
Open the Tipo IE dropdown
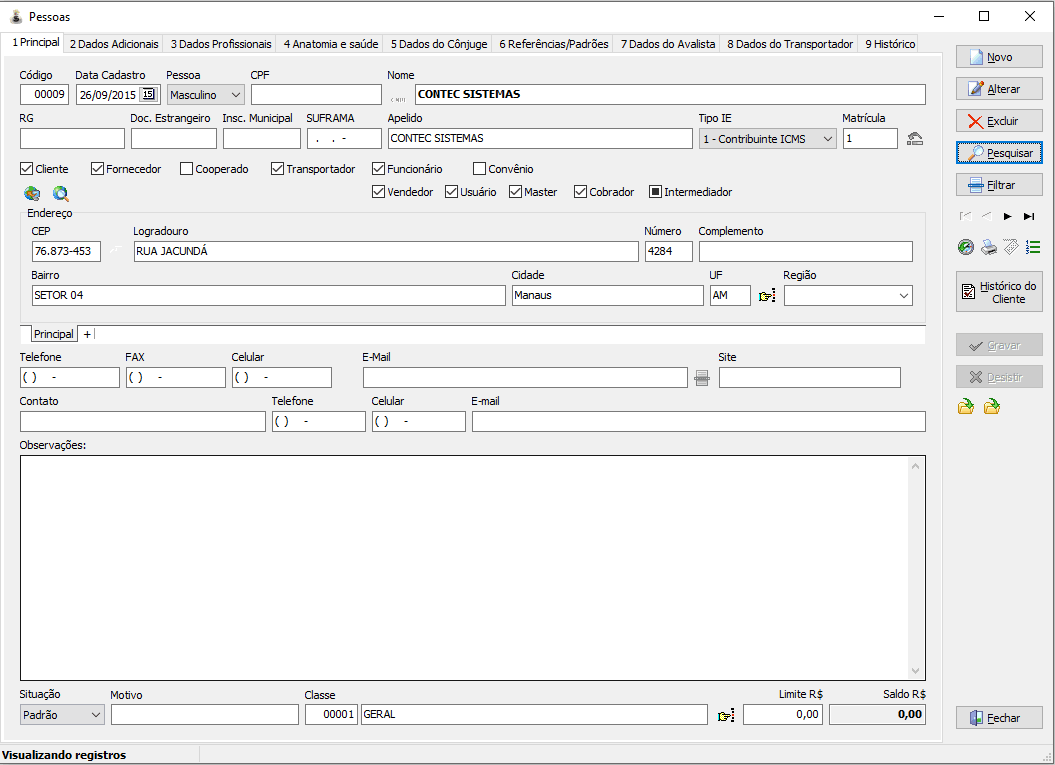(768, 139)
